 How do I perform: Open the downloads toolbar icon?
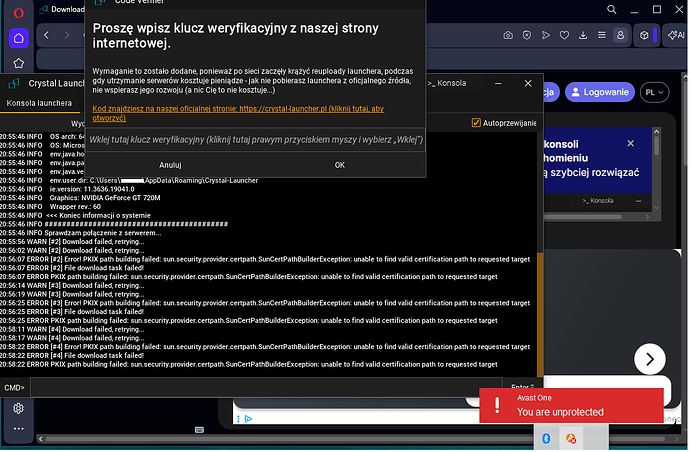[x=583, y=35]
